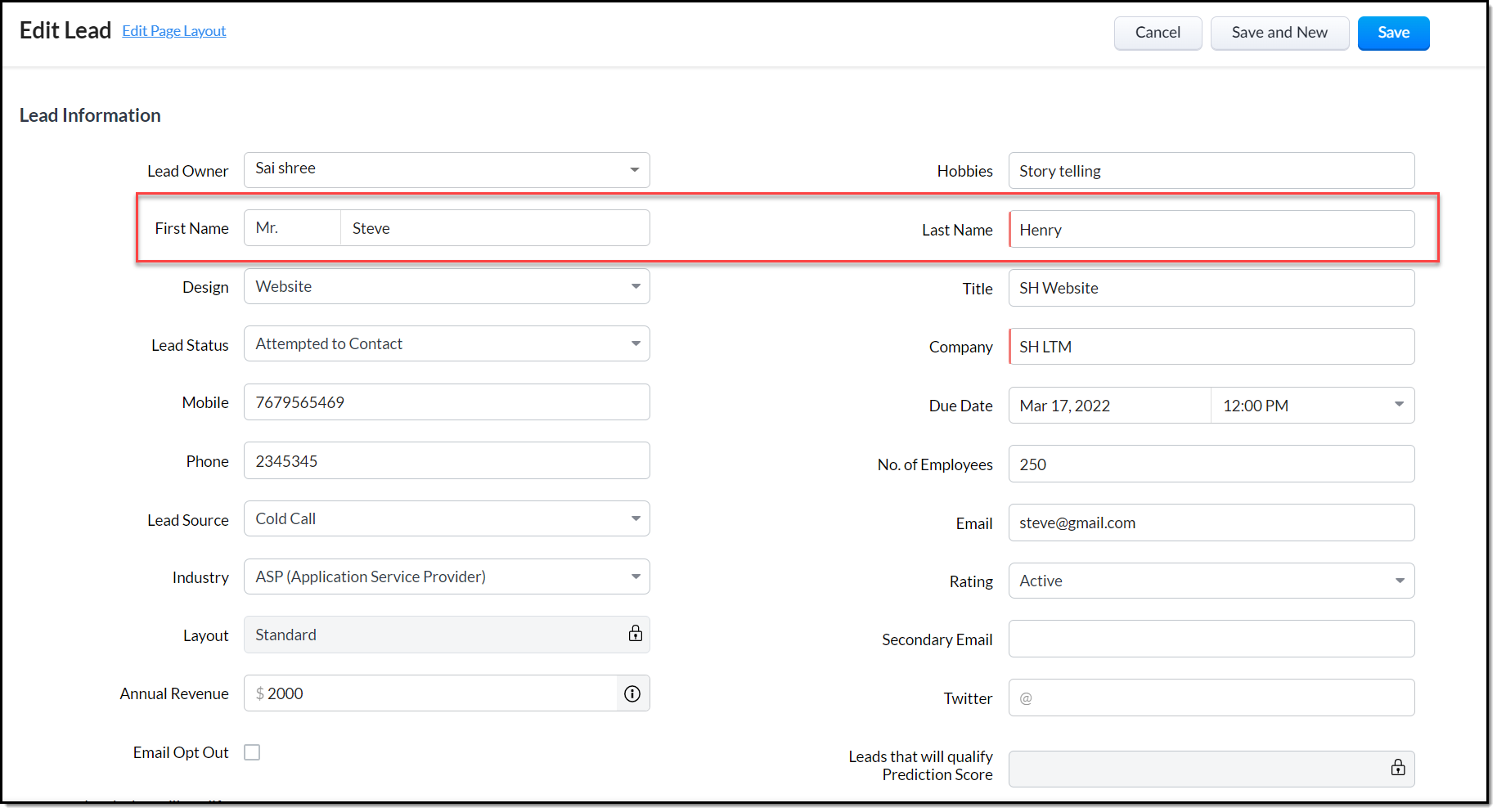Click the Layout field lock icon
This screenshot has width=1497, height=812.
point(635,634)
